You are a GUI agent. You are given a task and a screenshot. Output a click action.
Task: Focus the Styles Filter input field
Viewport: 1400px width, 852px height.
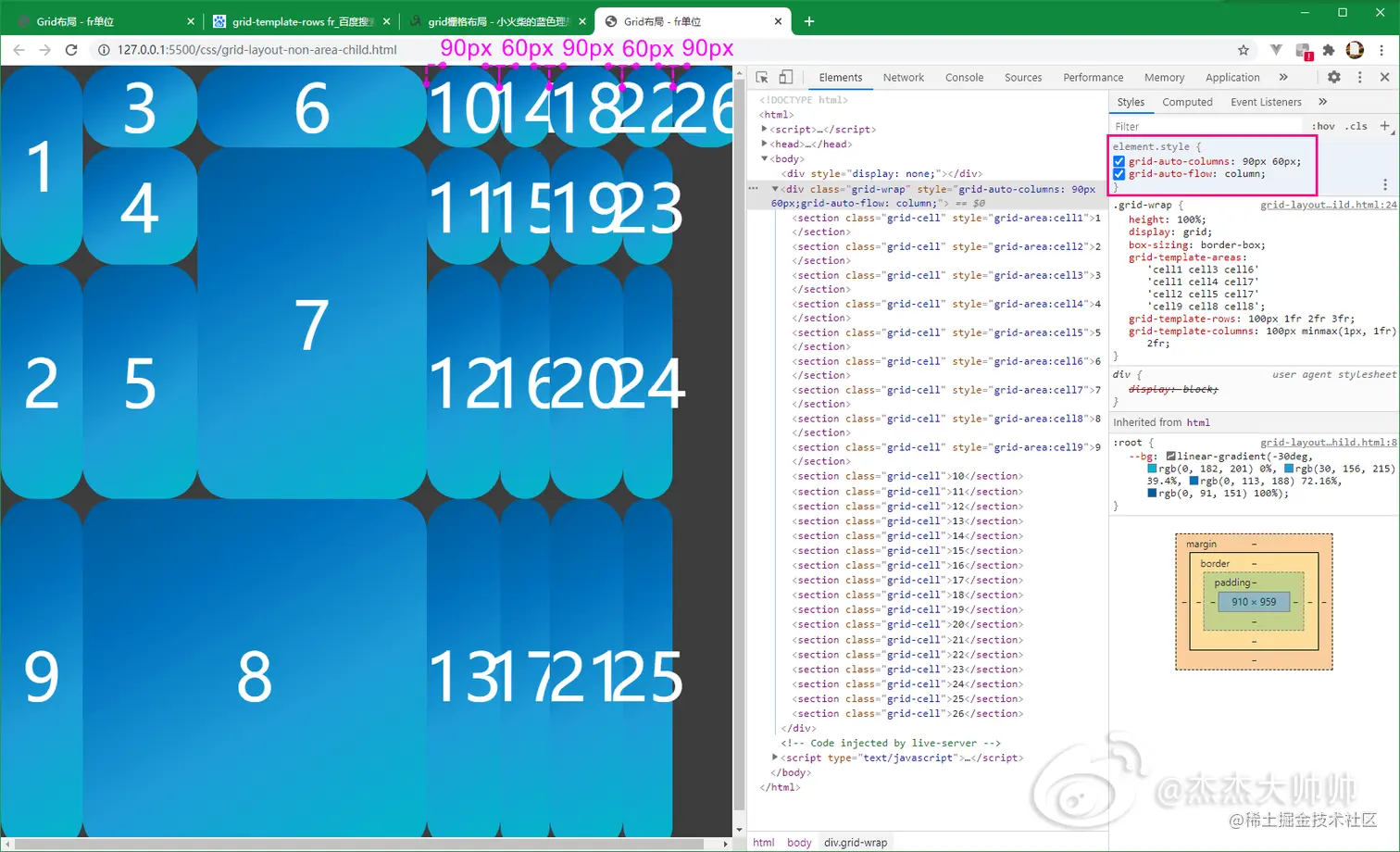point(1204,127)
